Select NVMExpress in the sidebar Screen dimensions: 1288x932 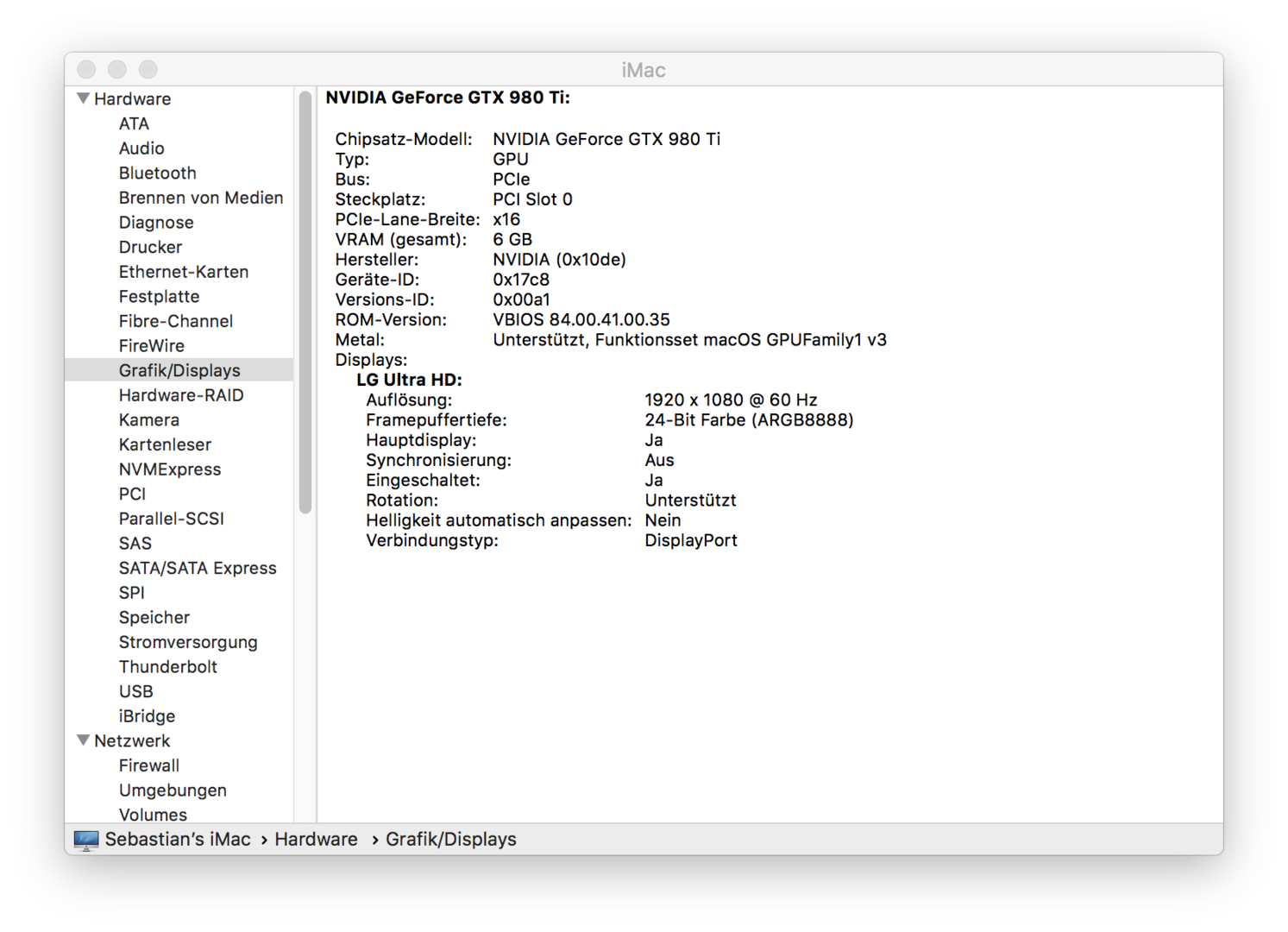pyautogui.click(x=170, y=469)
